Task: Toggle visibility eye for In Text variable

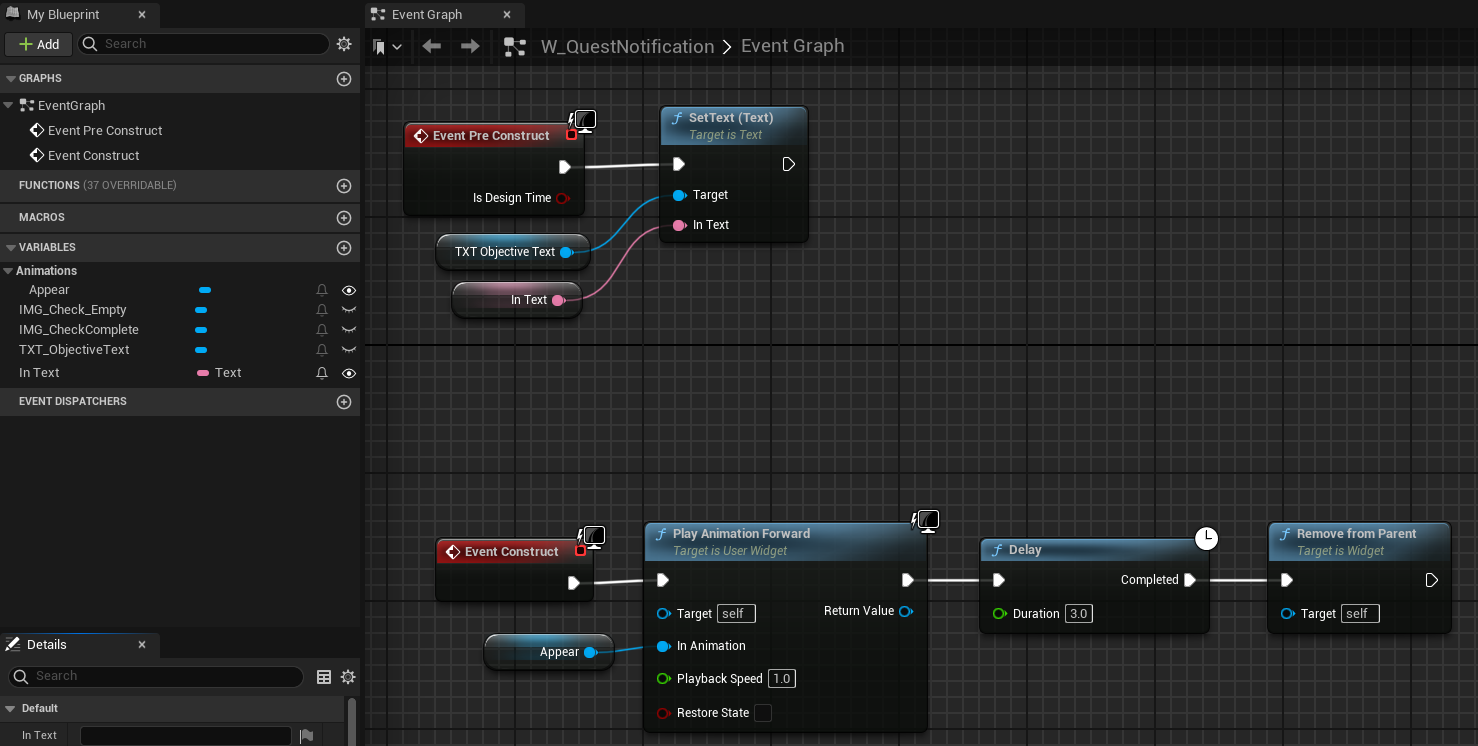Action: 349,373
